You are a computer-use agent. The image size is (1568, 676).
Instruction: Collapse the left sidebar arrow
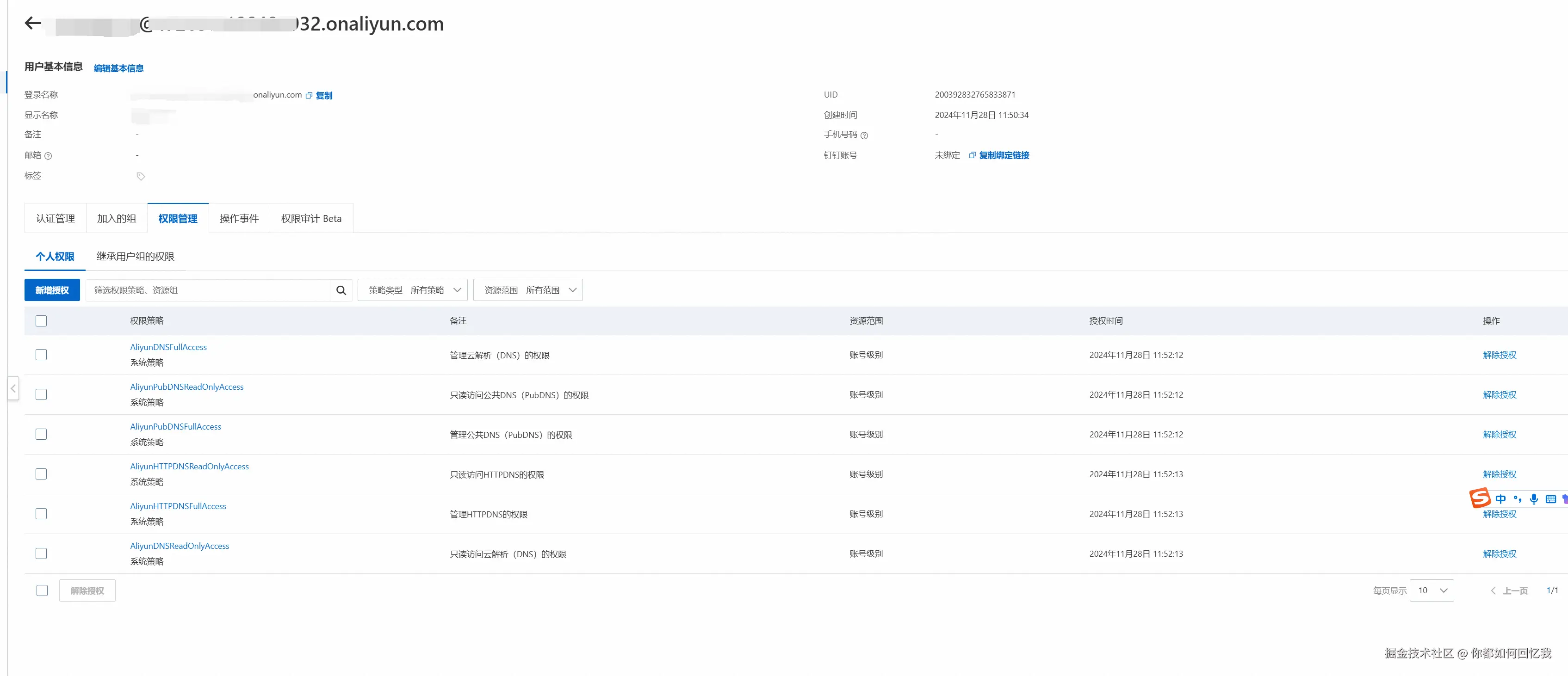pyautogui.click(x=13, y=388)
